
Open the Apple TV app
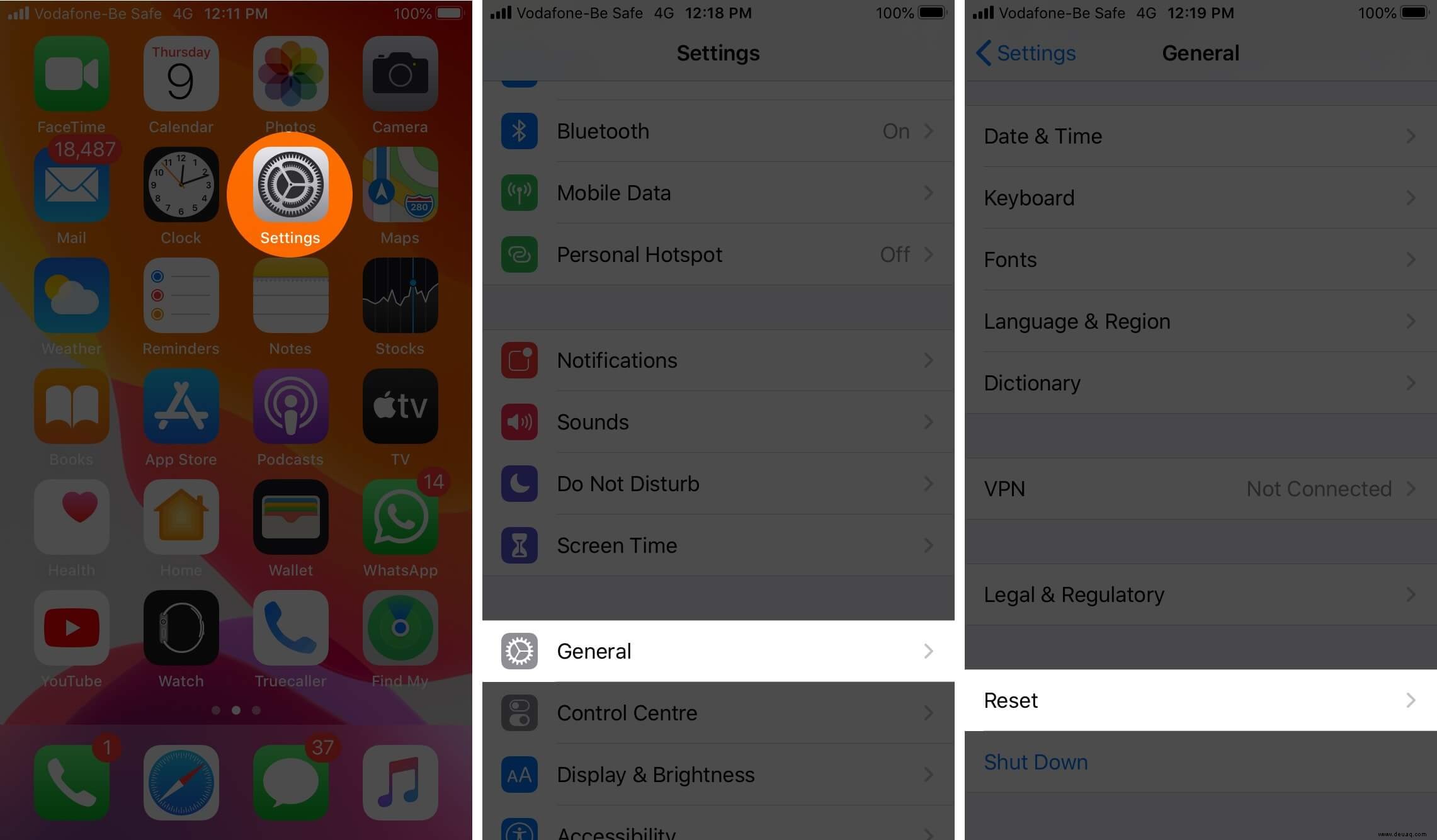tap(399, 415)
